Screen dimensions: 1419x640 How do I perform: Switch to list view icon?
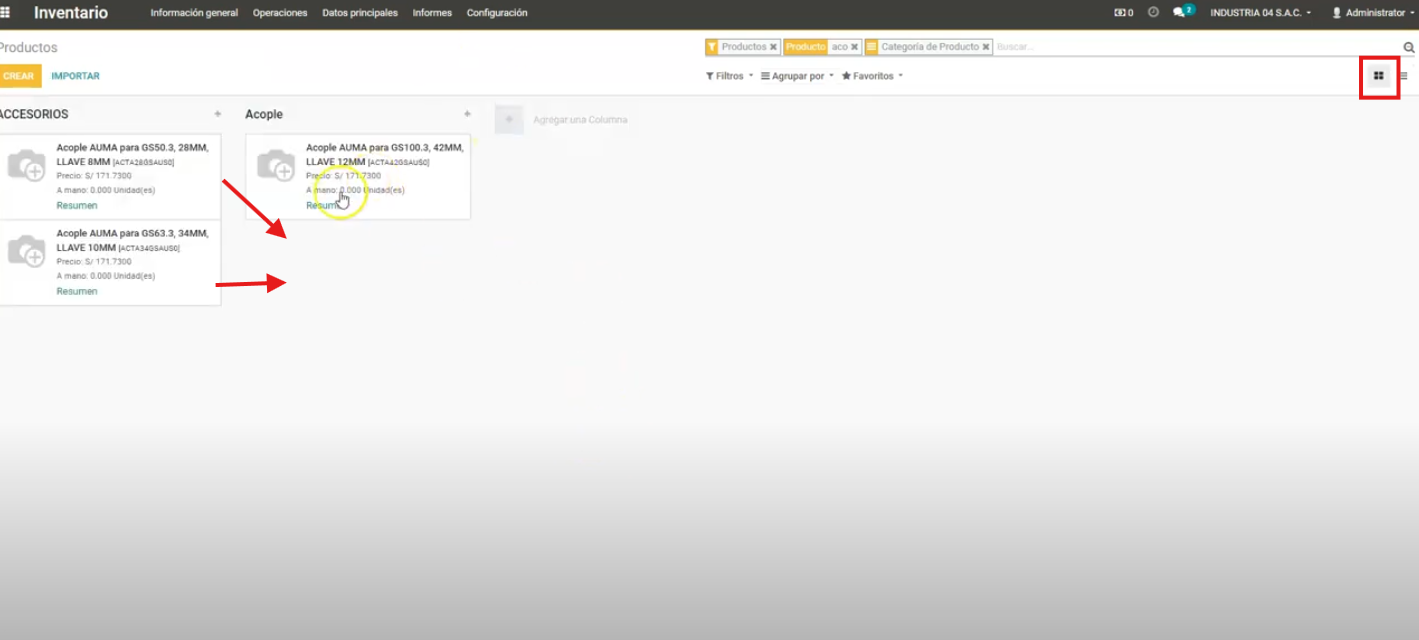1404,76
